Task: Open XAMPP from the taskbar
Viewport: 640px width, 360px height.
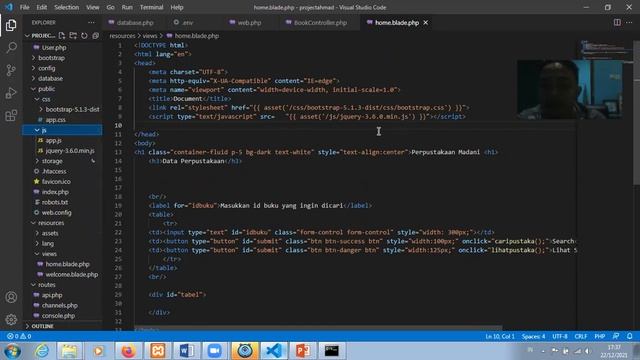Action: pos(158,351)
